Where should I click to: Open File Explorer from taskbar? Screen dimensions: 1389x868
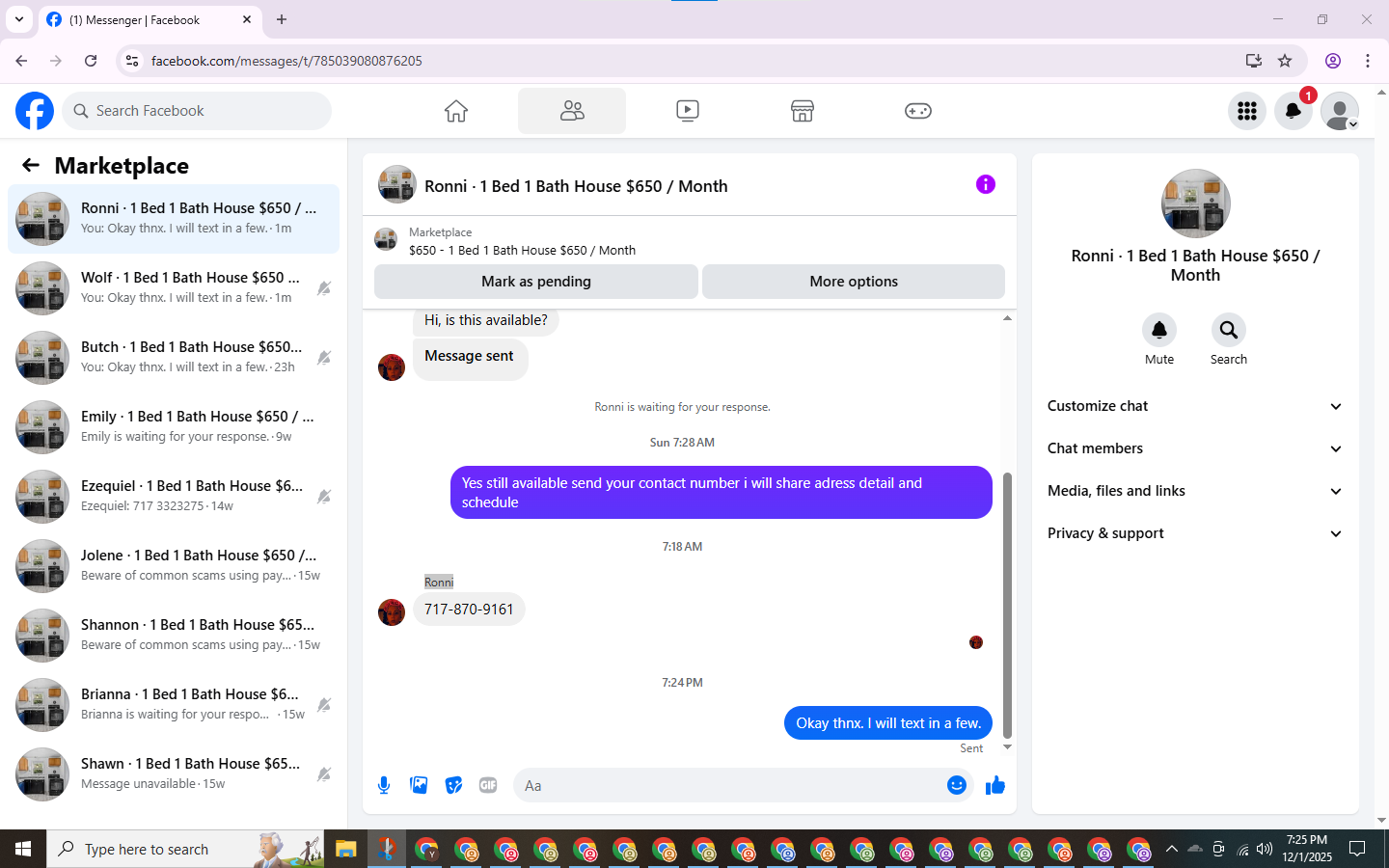click(346, 849)
